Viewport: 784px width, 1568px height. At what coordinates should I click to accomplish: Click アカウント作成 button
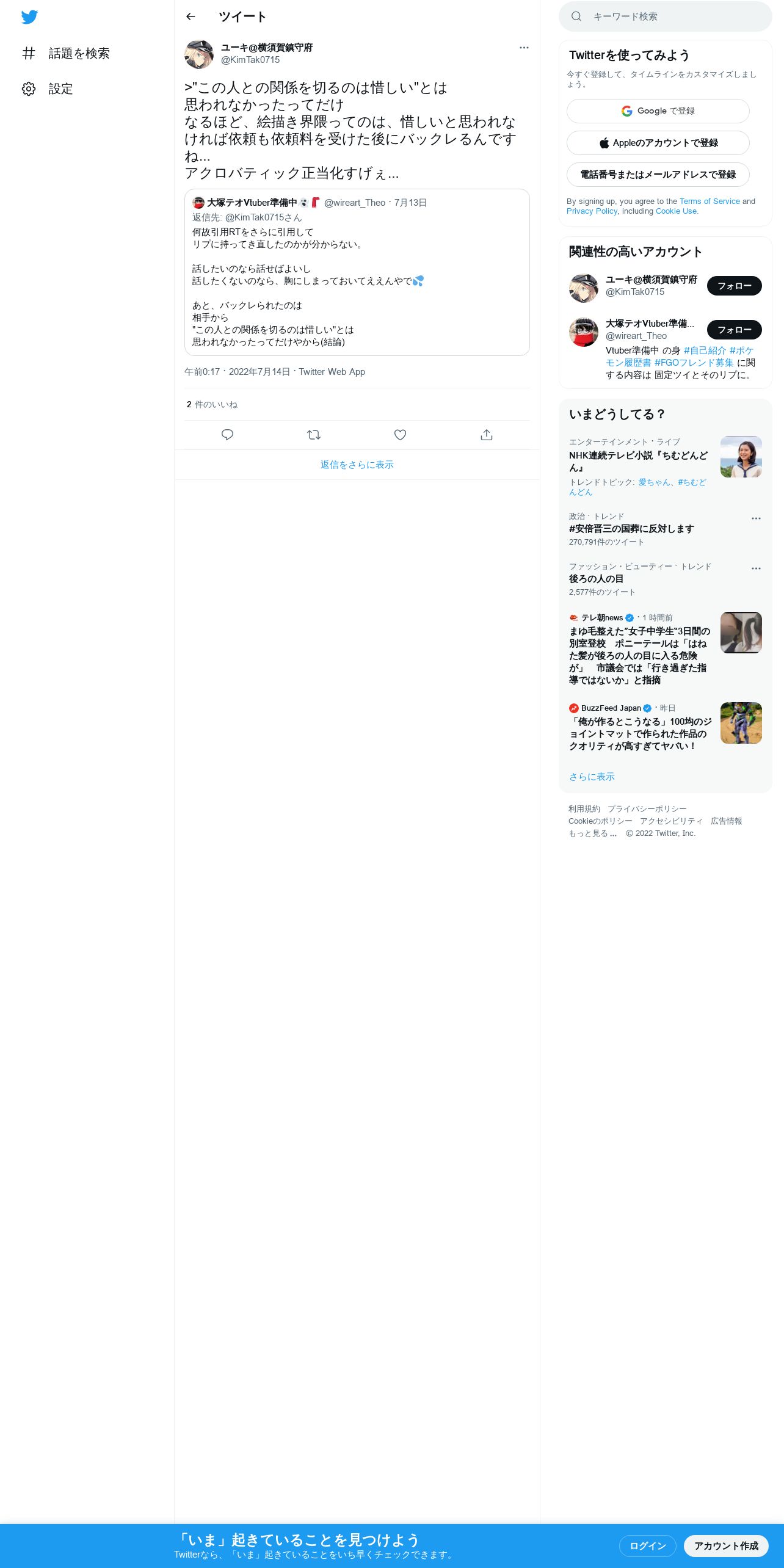click(726, 1546)
